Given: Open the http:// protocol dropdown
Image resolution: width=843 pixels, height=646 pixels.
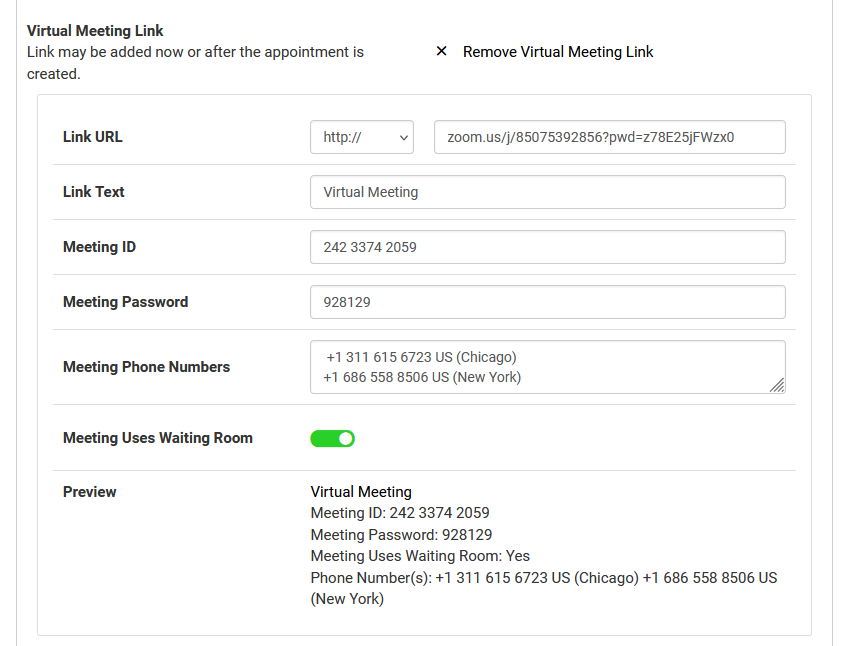Looking at the screenshot, I should click(361, 138).
